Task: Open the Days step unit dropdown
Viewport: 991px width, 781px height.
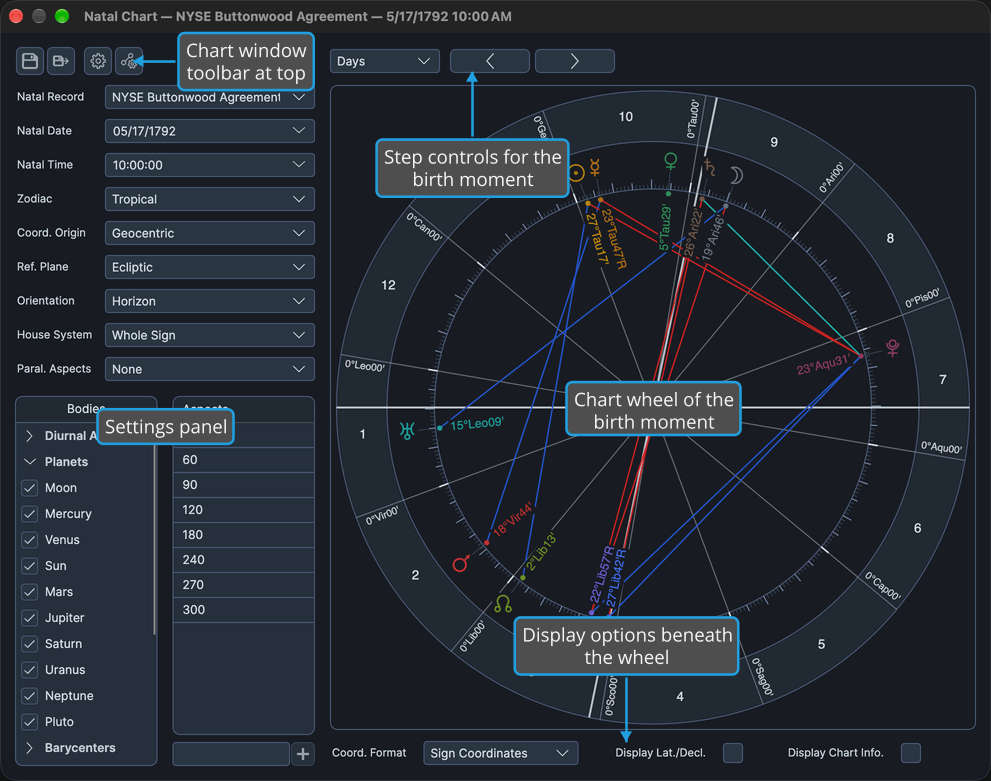Action: pyautogui.click(x=384, y=61)
